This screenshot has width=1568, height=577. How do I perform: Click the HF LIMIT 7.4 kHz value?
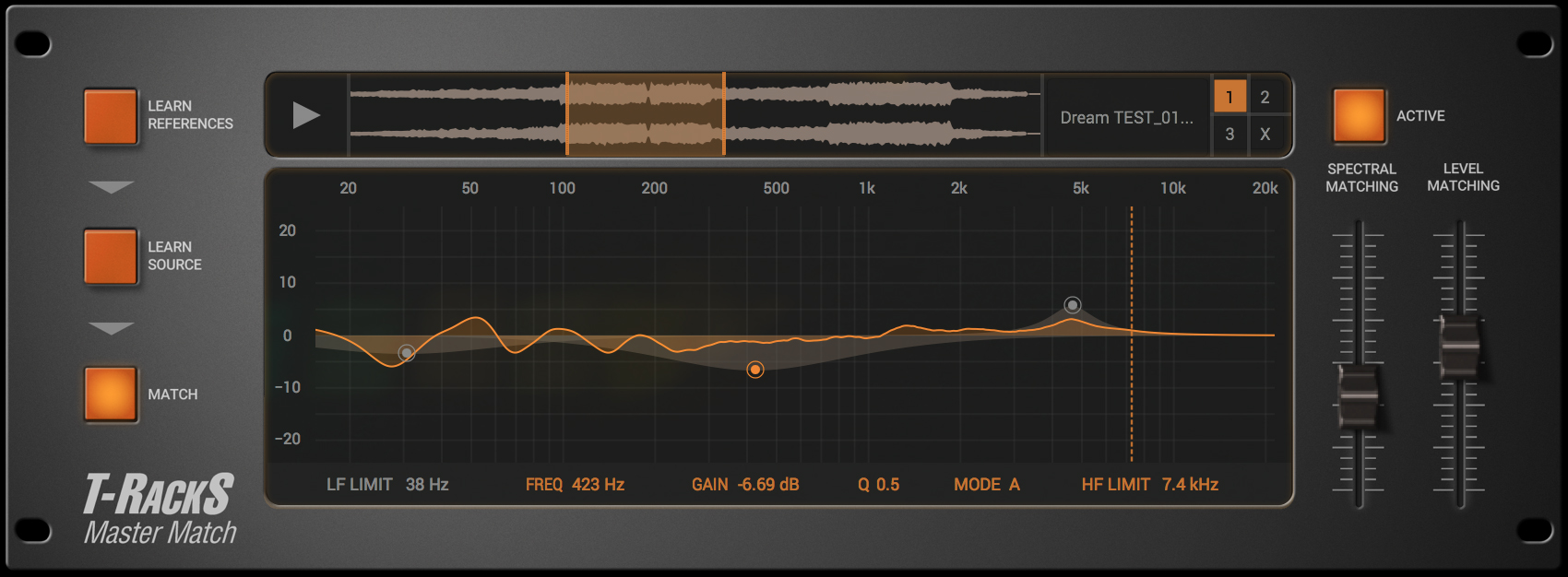click(1189, 485)
